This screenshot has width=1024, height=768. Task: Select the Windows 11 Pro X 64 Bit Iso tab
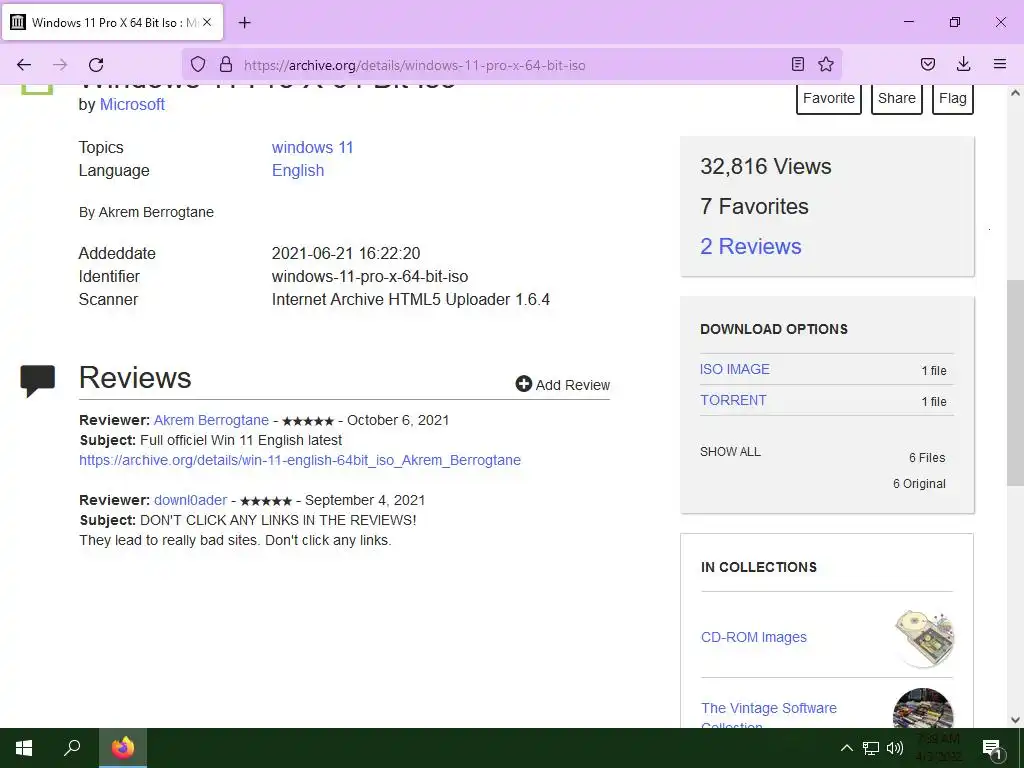(x=113, y=22)
